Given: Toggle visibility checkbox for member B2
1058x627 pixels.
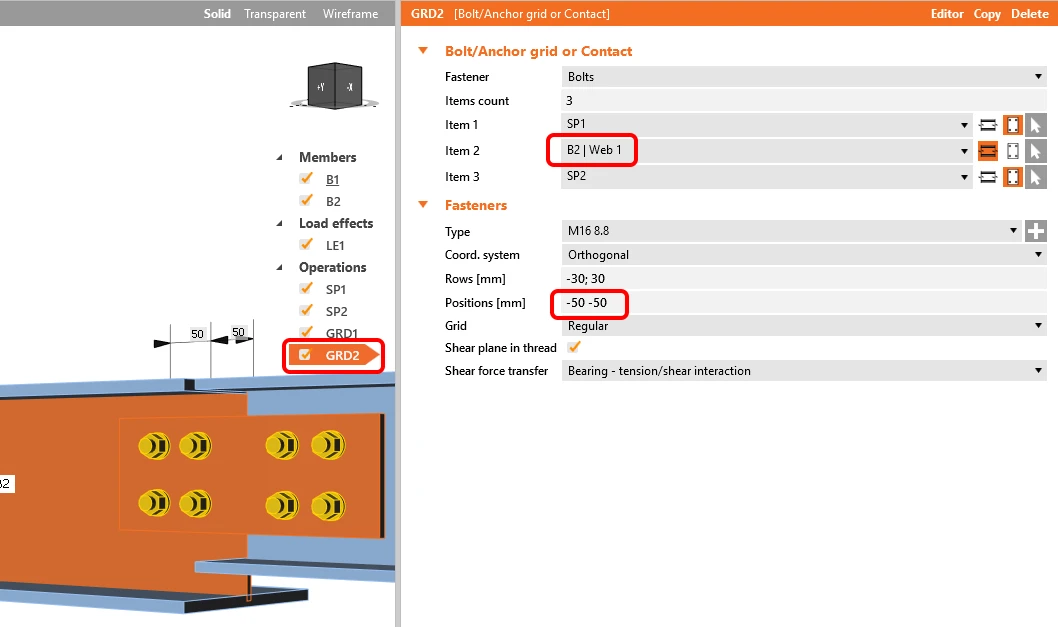Looking at the screenshot, I should point(306,200).
